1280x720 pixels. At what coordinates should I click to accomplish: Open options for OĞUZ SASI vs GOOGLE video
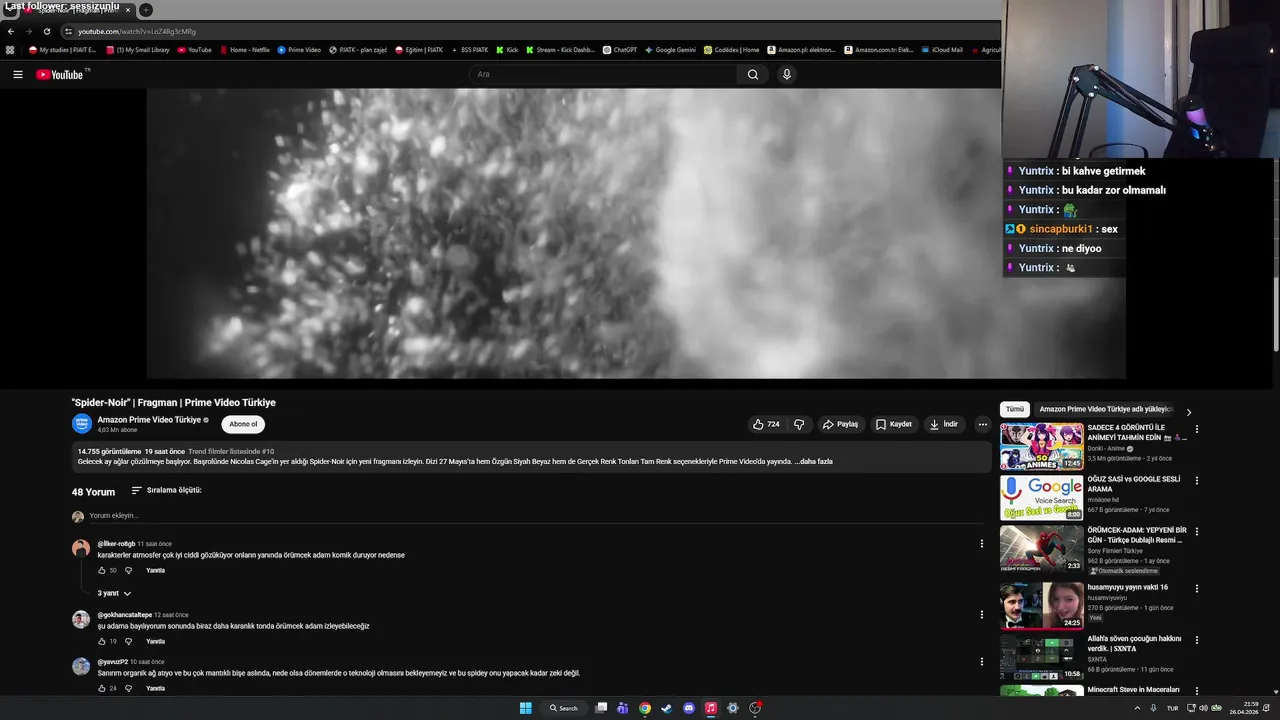pos(1196,480)
